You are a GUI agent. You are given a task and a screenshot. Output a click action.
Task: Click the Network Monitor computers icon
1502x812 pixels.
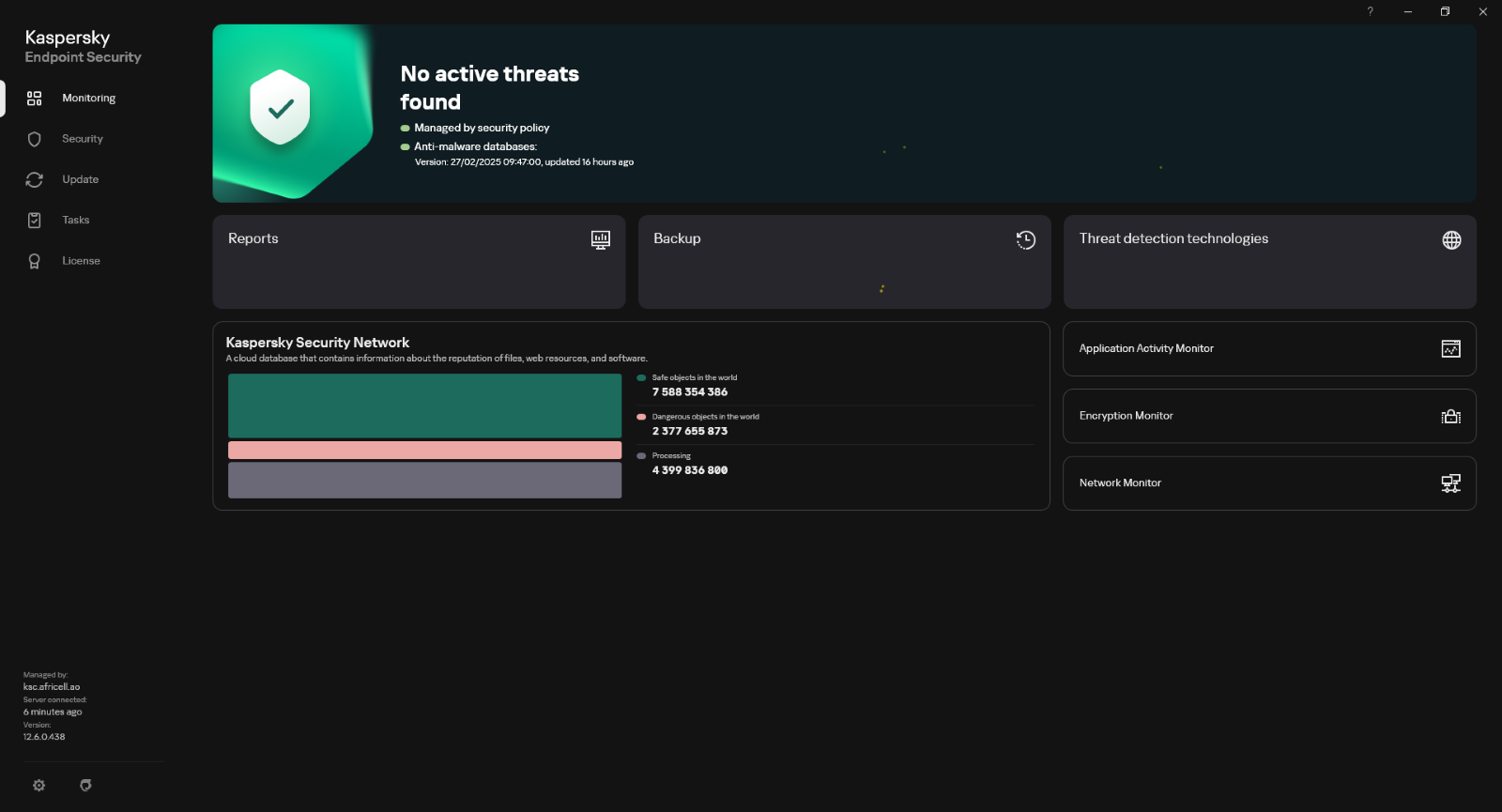(1450, 483)
